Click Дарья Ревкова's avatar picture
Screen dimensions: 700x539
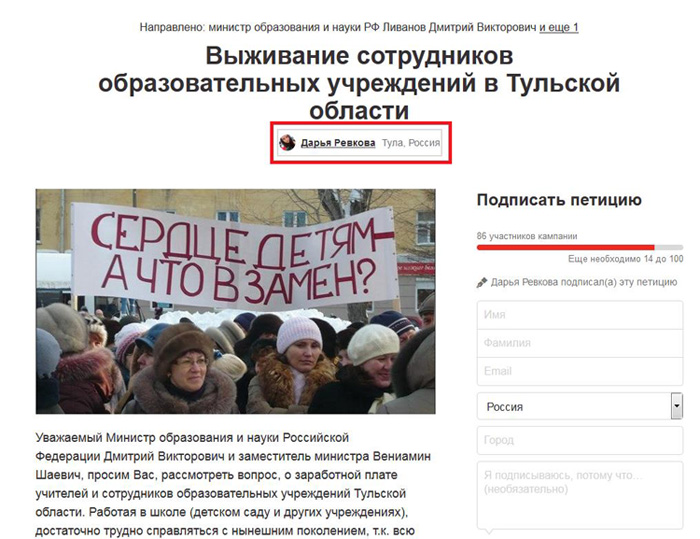point(287,143)
